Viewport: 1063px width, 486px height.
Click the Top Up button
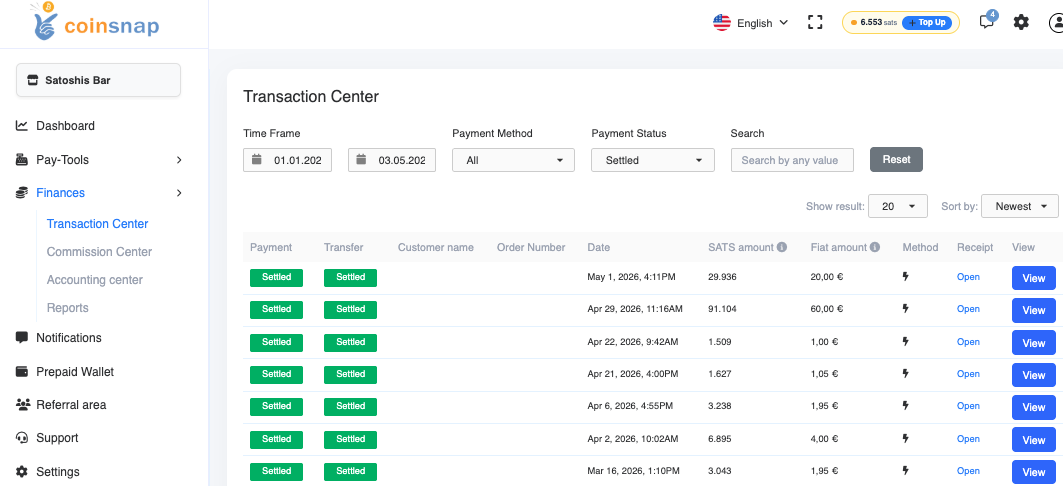(927, 22)
